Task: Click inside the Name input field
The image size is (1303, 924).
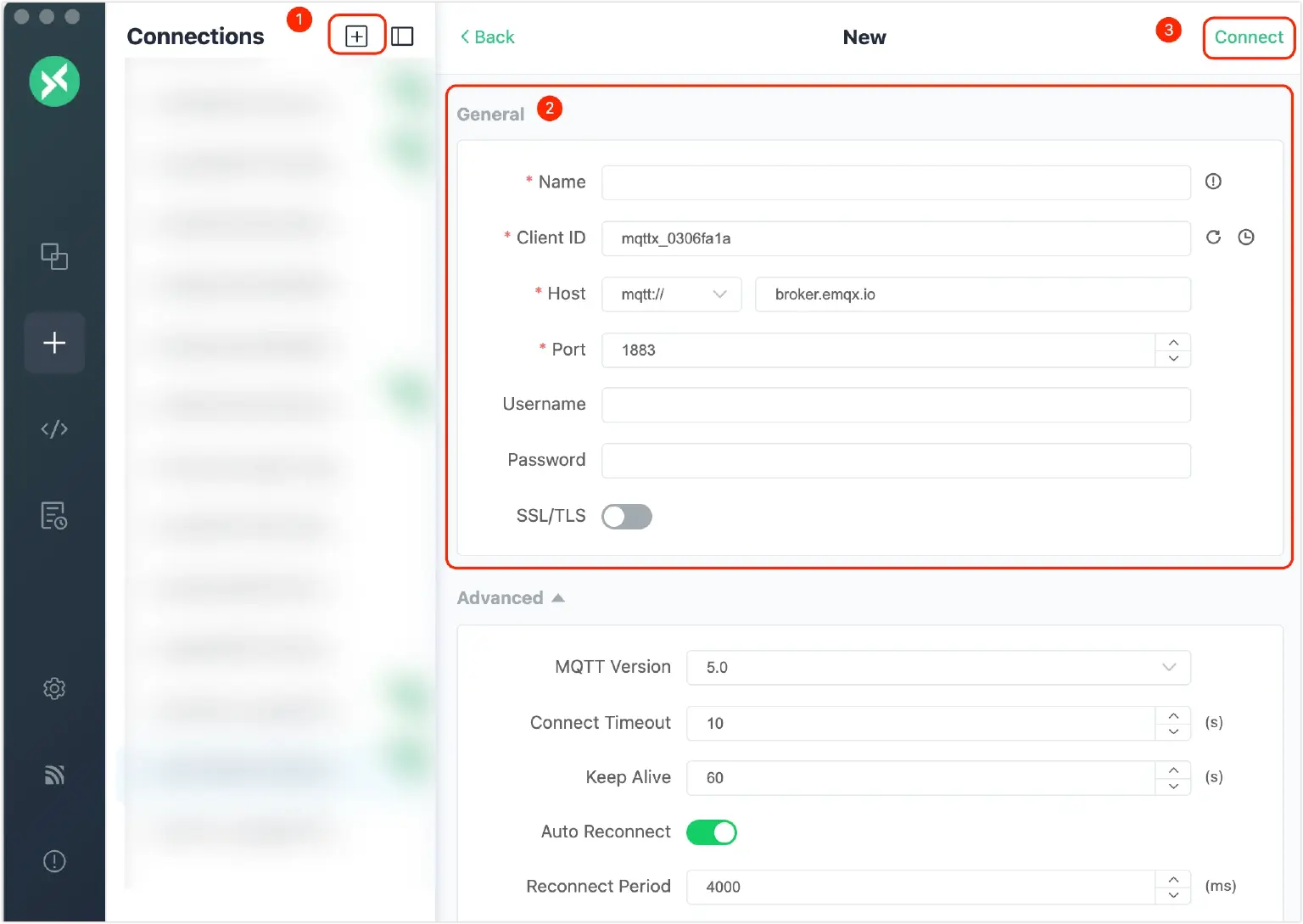Action: click(x=895, y=182)
